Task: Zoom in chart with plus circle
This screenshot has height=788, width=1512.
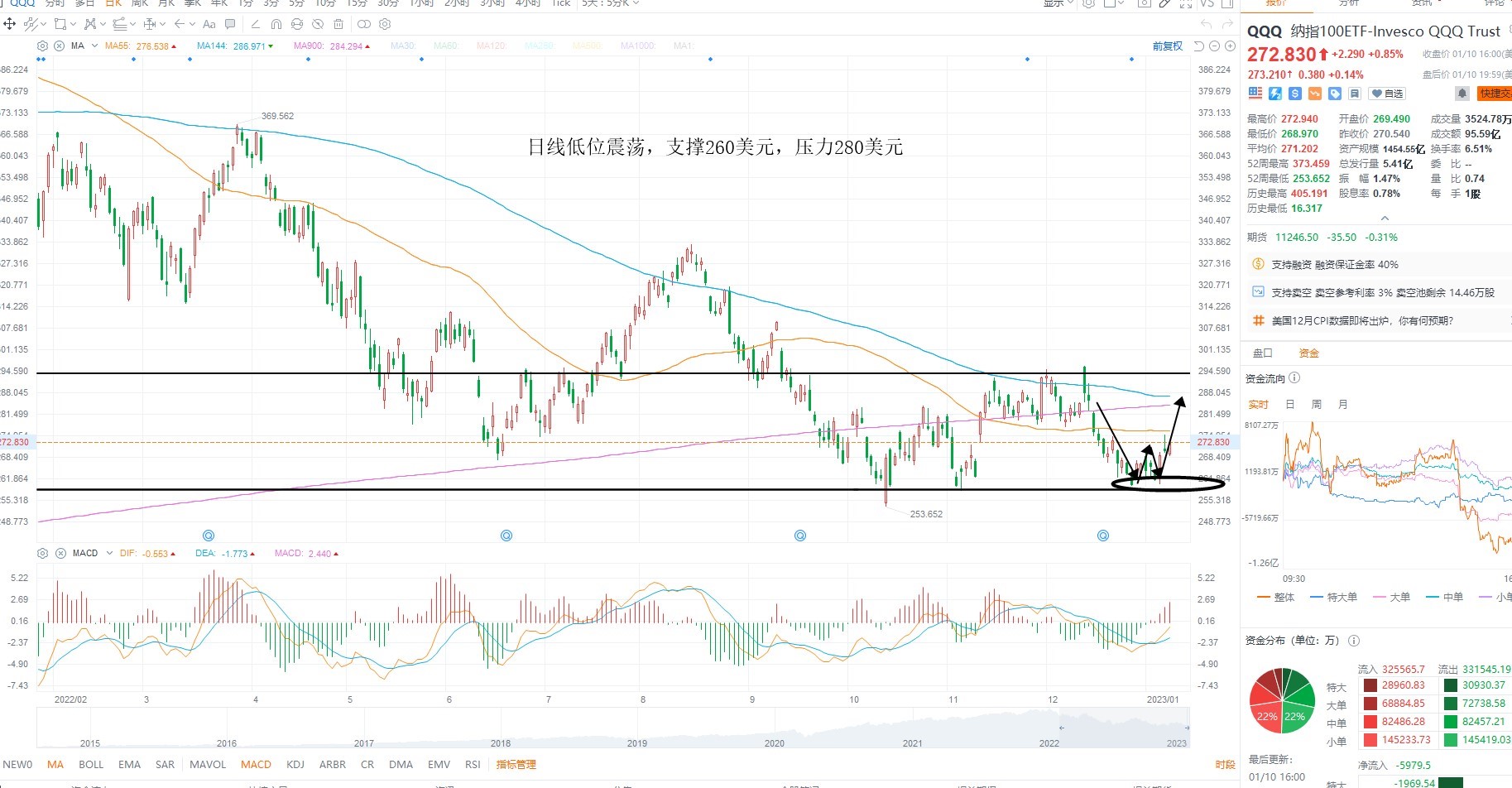Action: pyautogui.click(x=1230, y=46)
